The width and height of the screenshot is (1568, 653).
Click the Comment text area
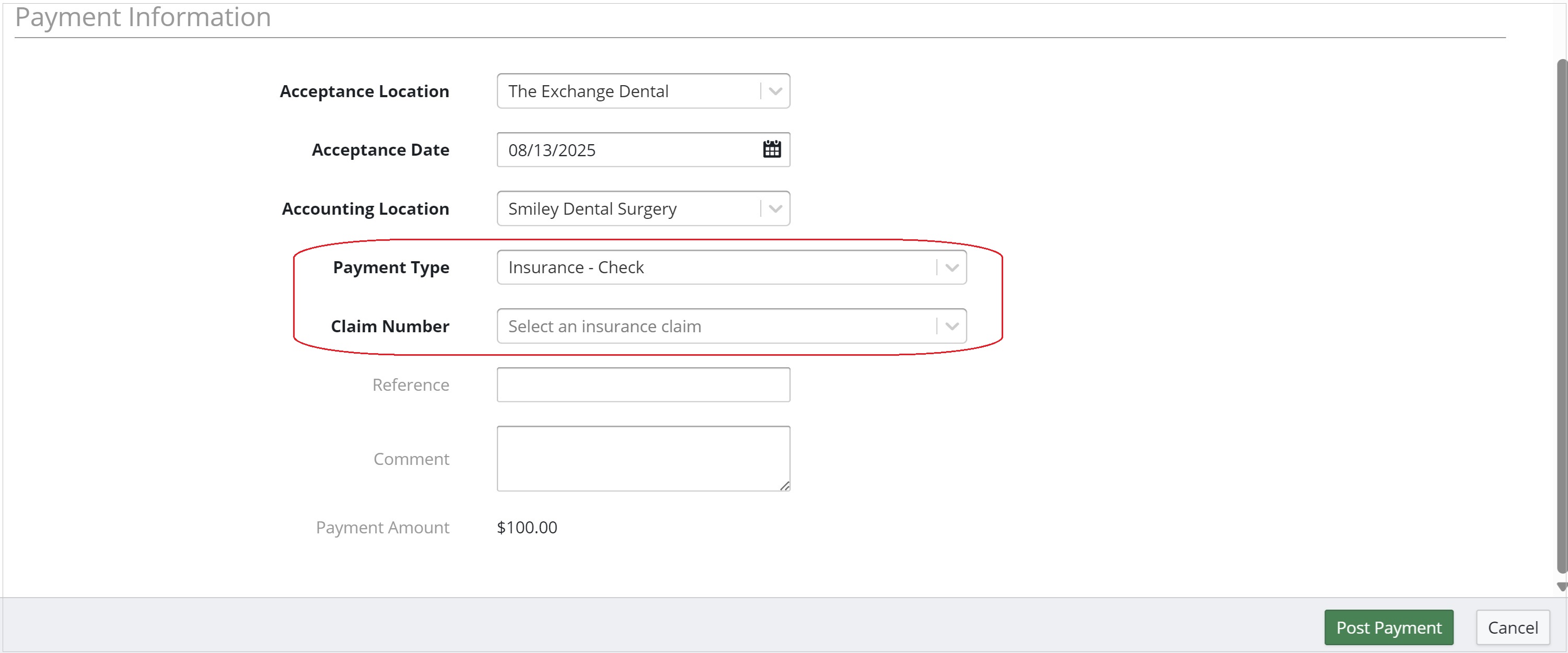[x=643, y=458]
